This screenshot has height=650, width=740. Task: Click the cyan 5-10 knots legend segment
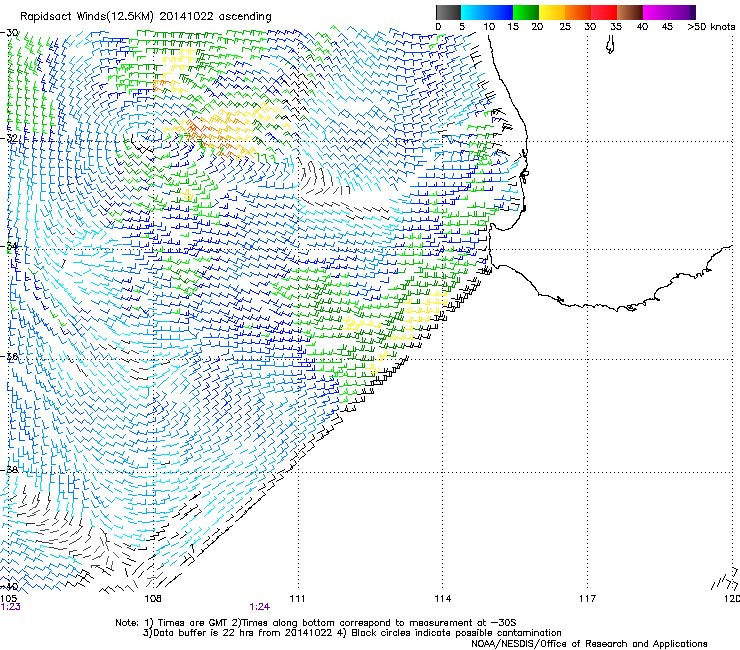[x=474, y=12]
